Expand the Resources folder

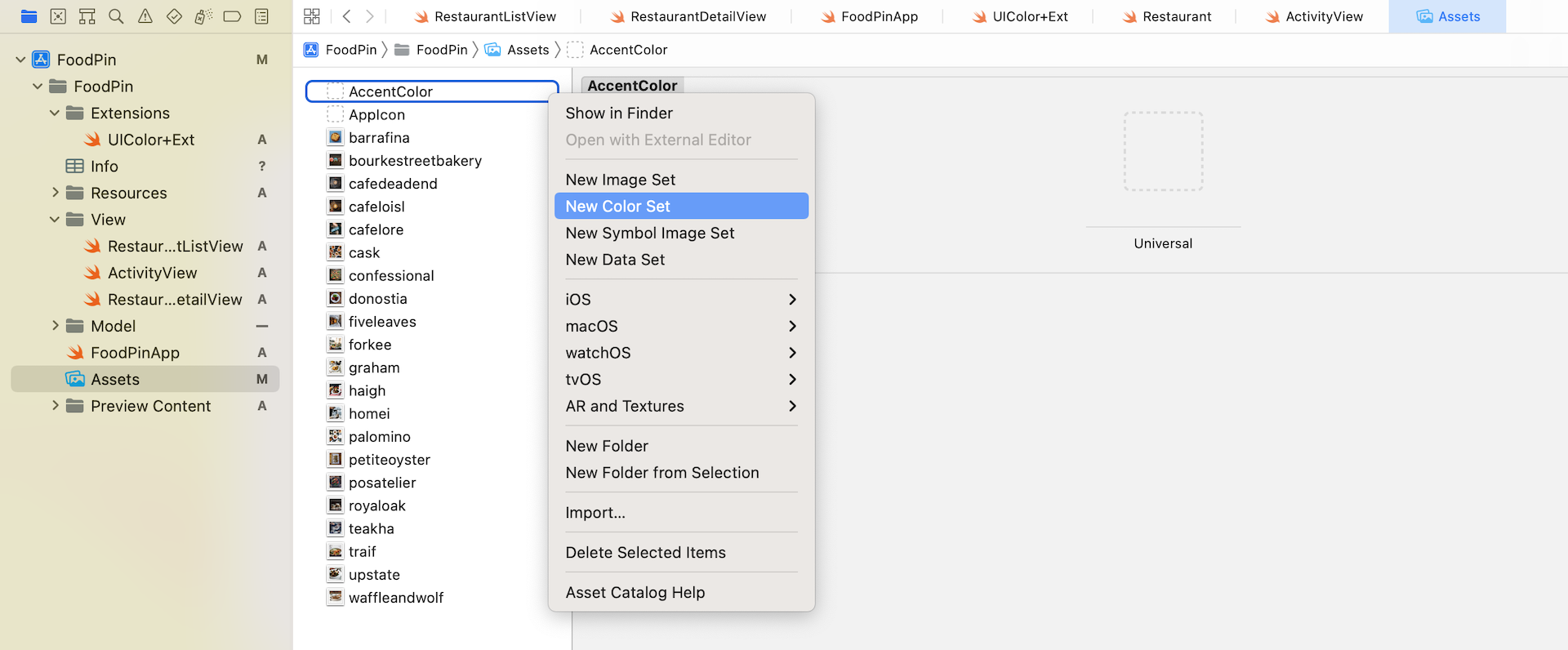pos(55,193)
